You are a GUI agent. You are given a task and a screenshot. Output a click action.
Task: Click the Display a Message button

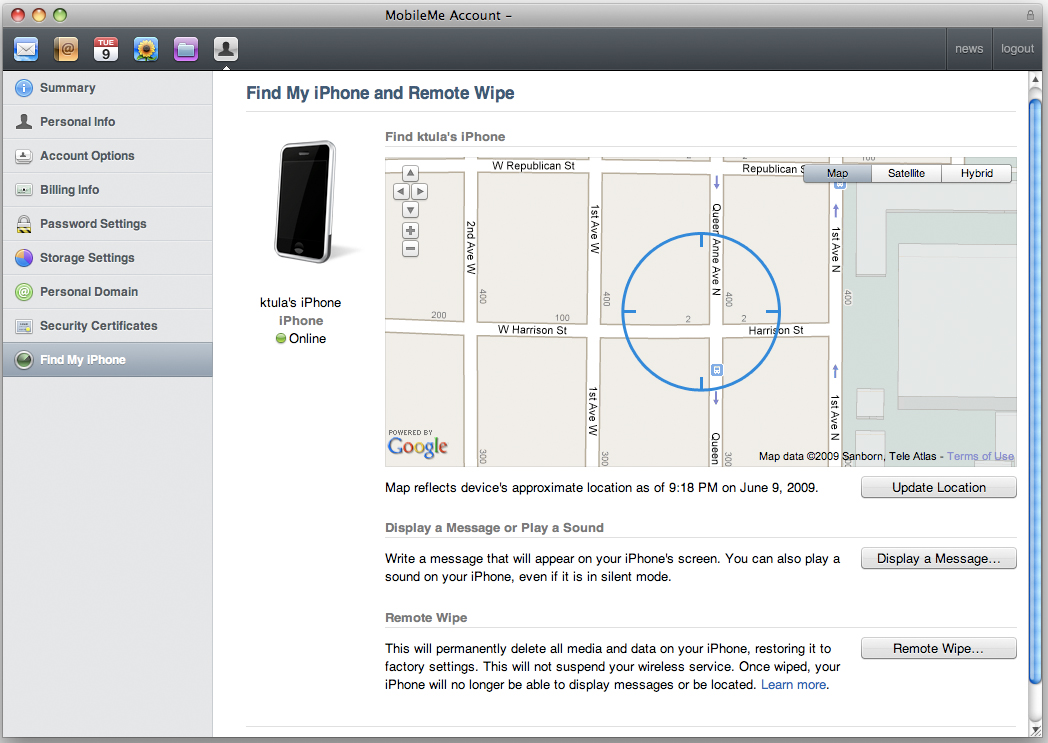click(938, 559)
